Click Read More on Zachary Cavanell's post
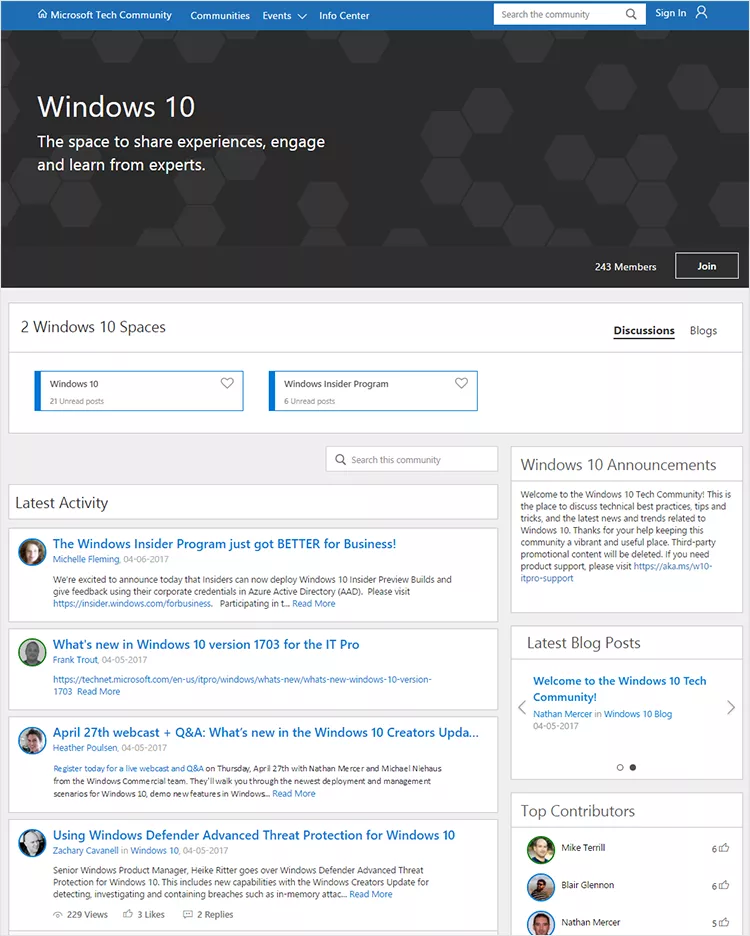This screenshot has height=936, width=750. [x=371, y=894]
